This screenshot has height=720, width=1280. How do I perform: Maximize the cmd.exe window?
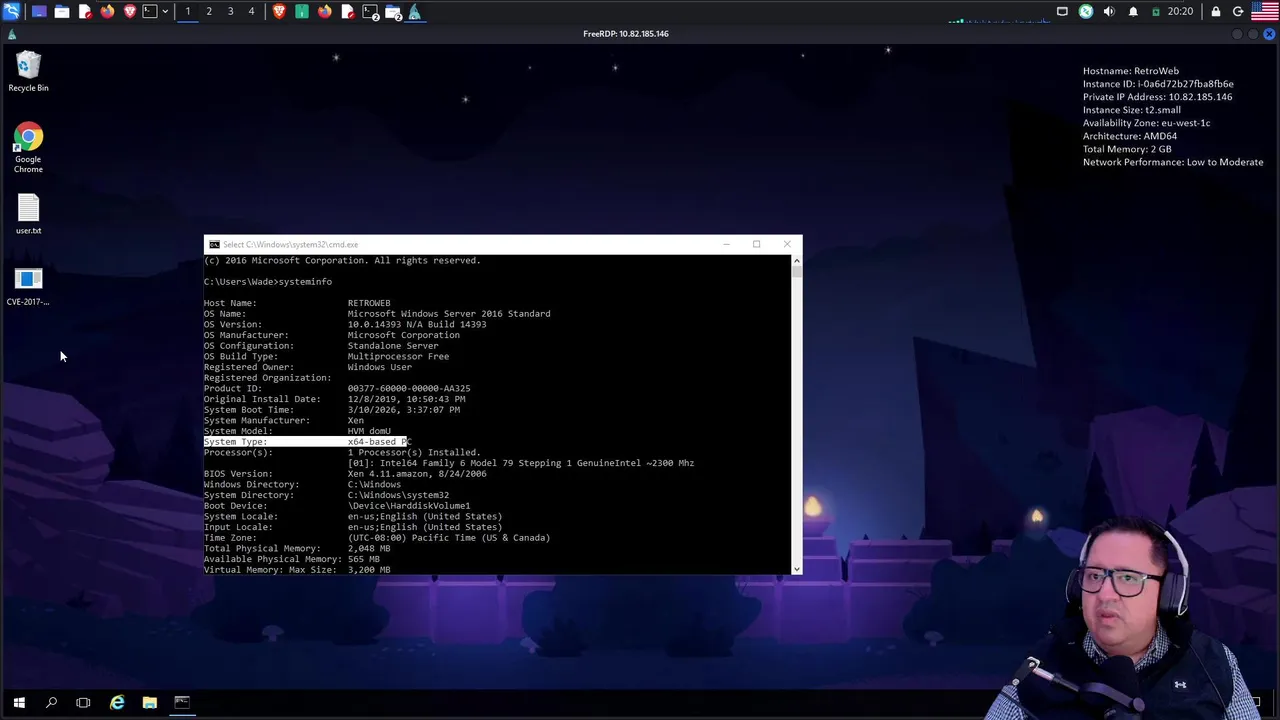point(756,244)
